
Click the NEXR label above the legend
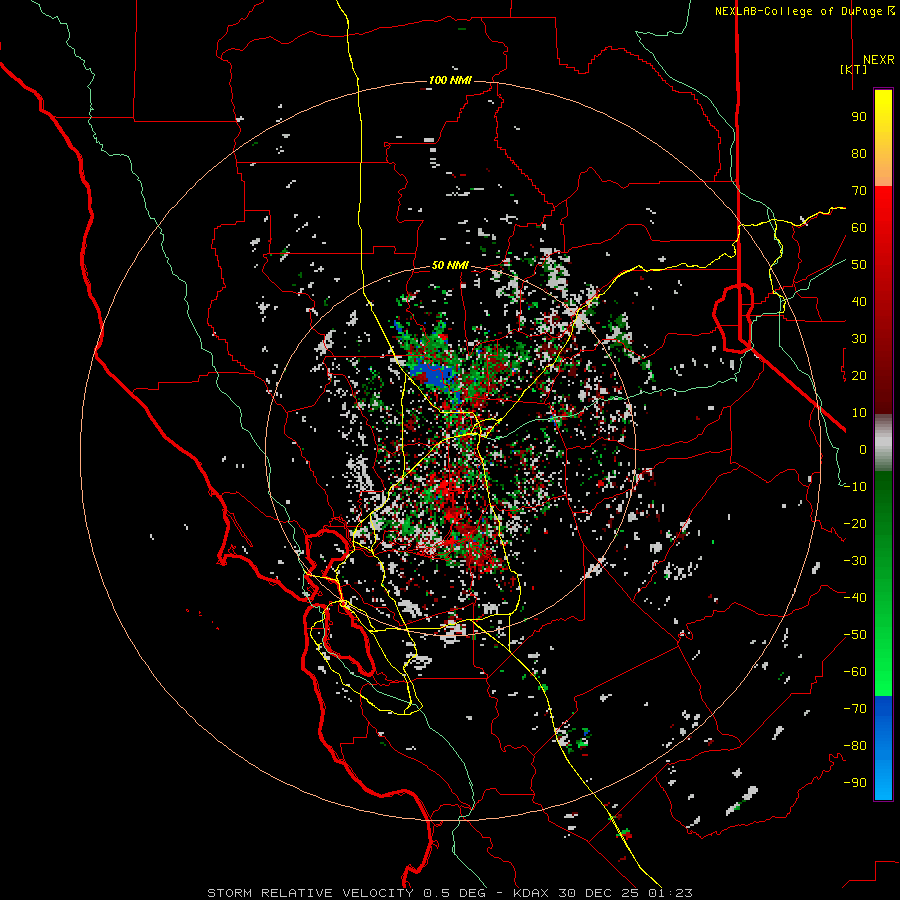879,60
